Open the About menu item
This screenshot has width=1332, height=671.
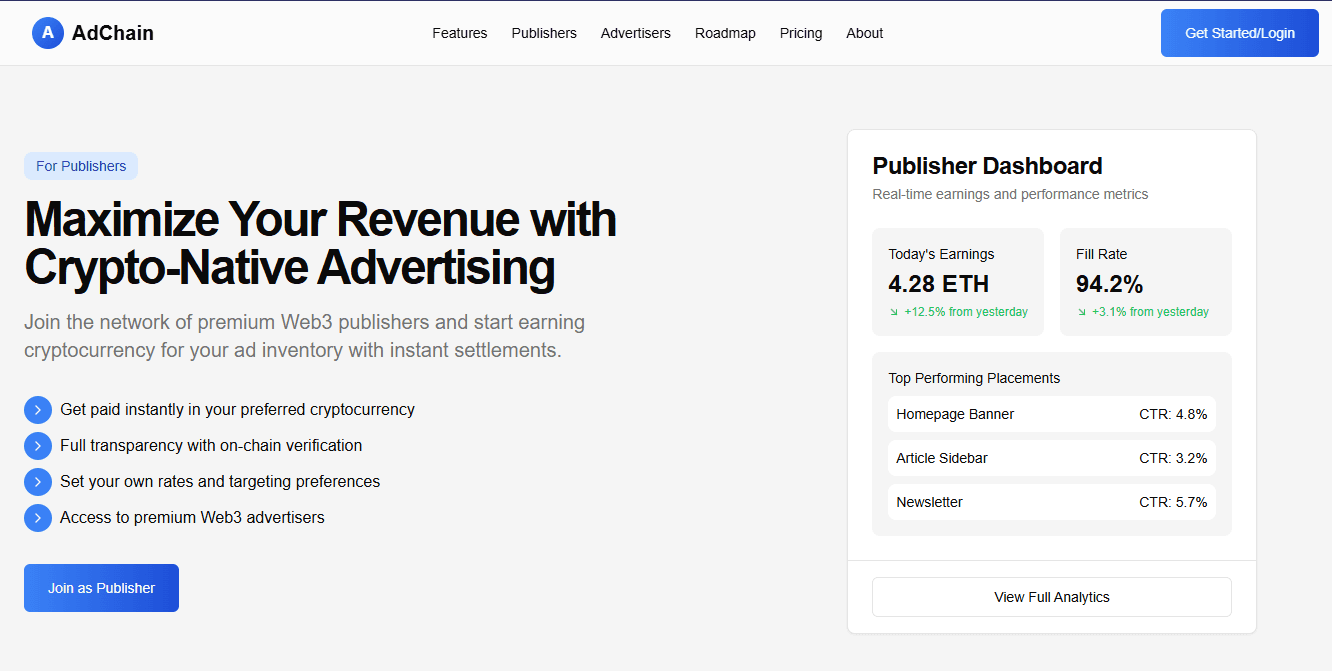pos(864,33)
